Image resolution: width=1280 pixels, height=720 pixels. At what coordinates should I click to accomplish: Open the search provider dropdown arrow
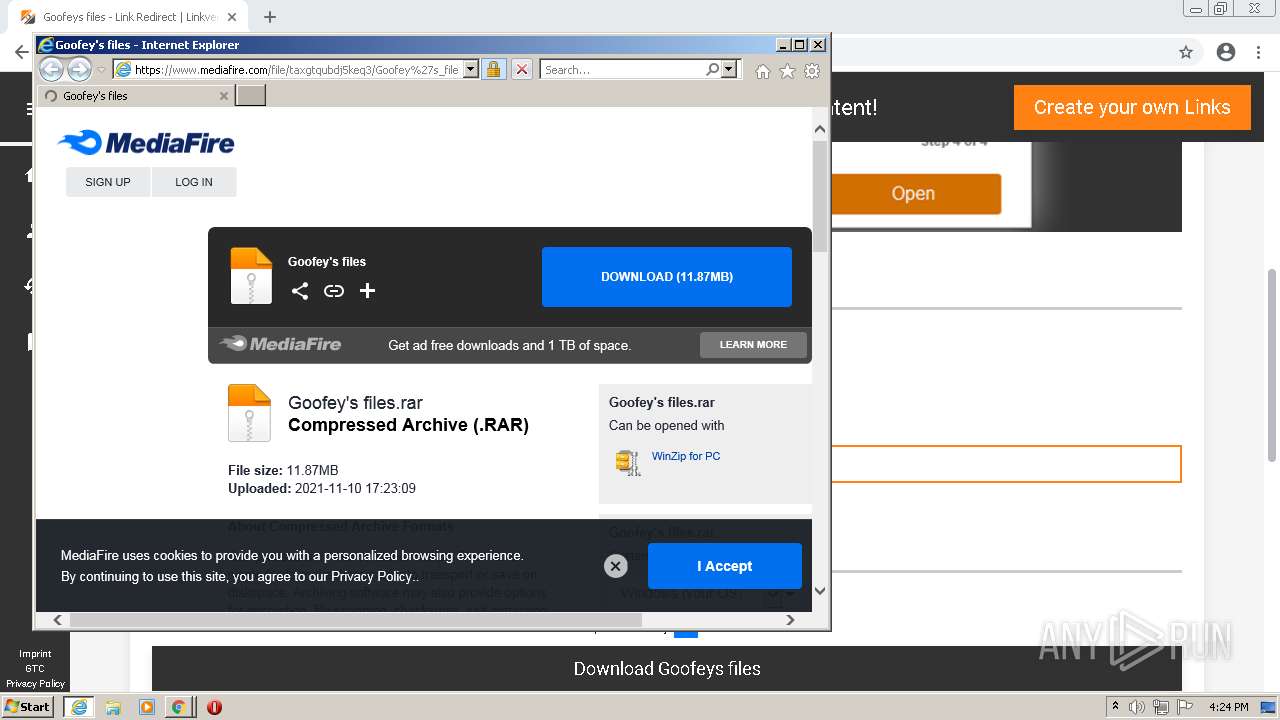pos(729,70)
